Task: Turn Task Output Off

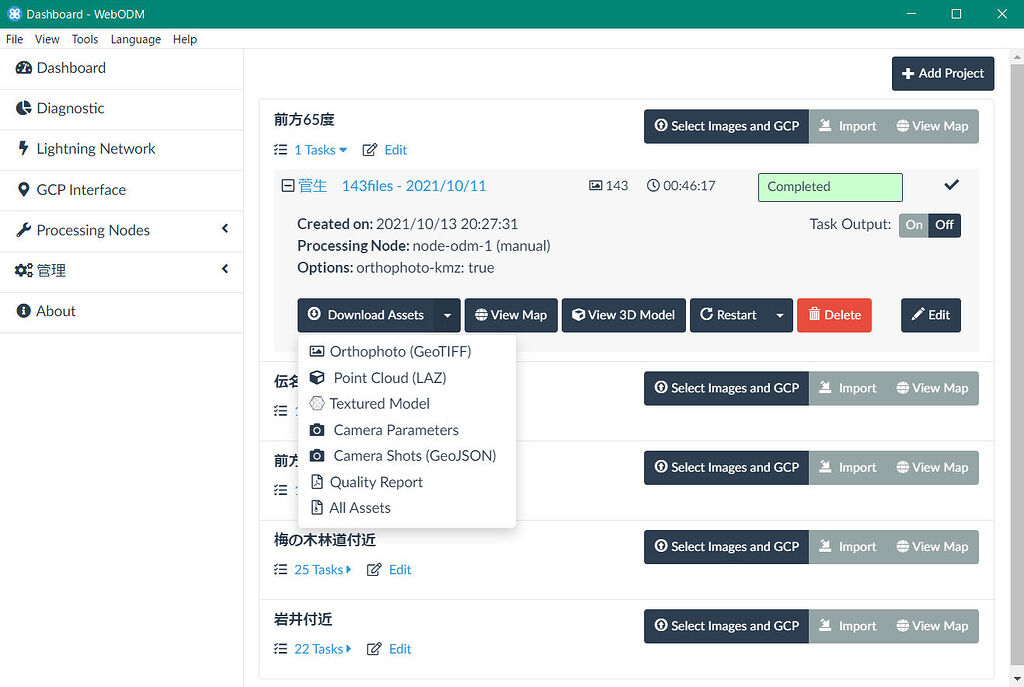Action: 944,225
